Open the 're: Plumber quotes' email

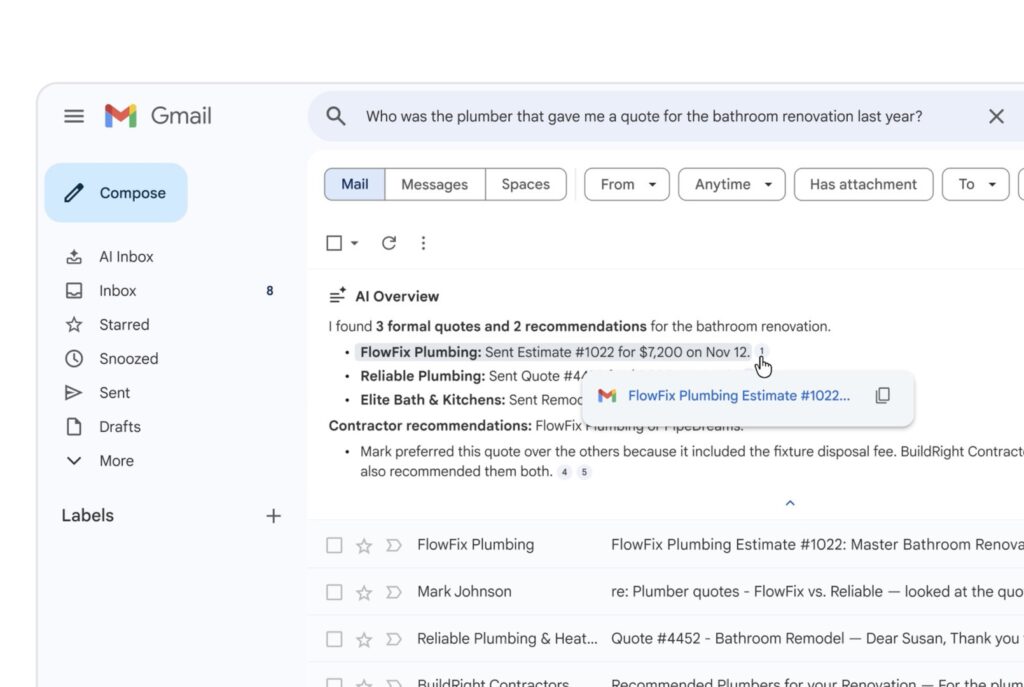(666, 592)
